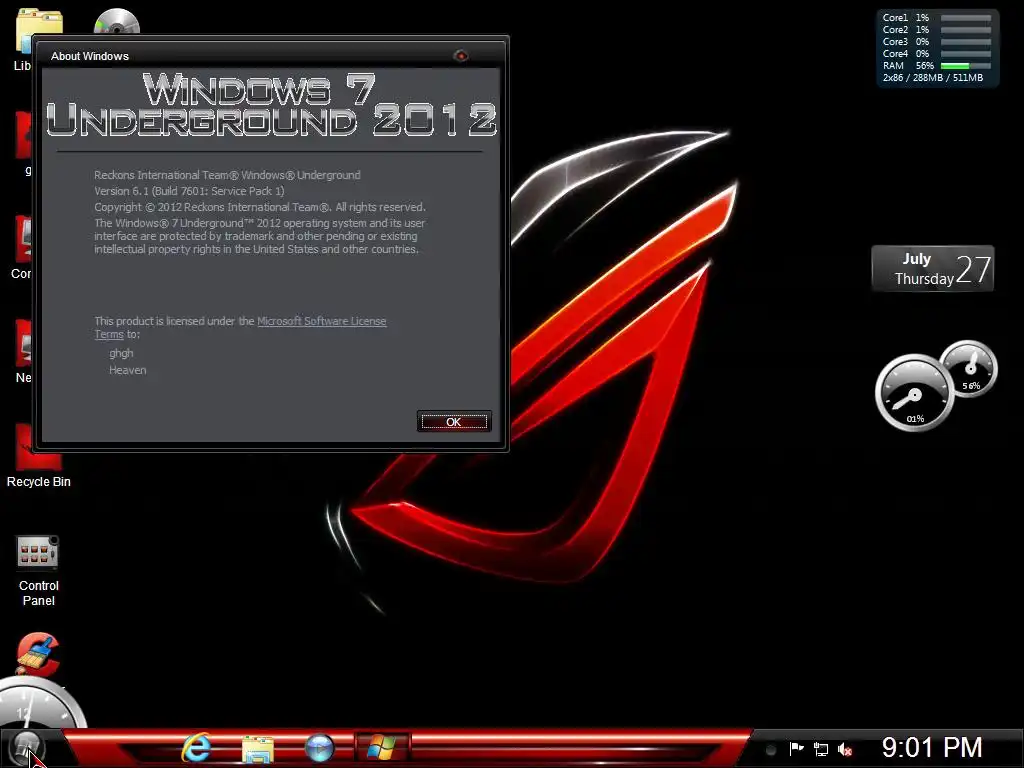Click OK in About Windows dialog
This screenshot has width=1024, height=768.
pos(454,421)
